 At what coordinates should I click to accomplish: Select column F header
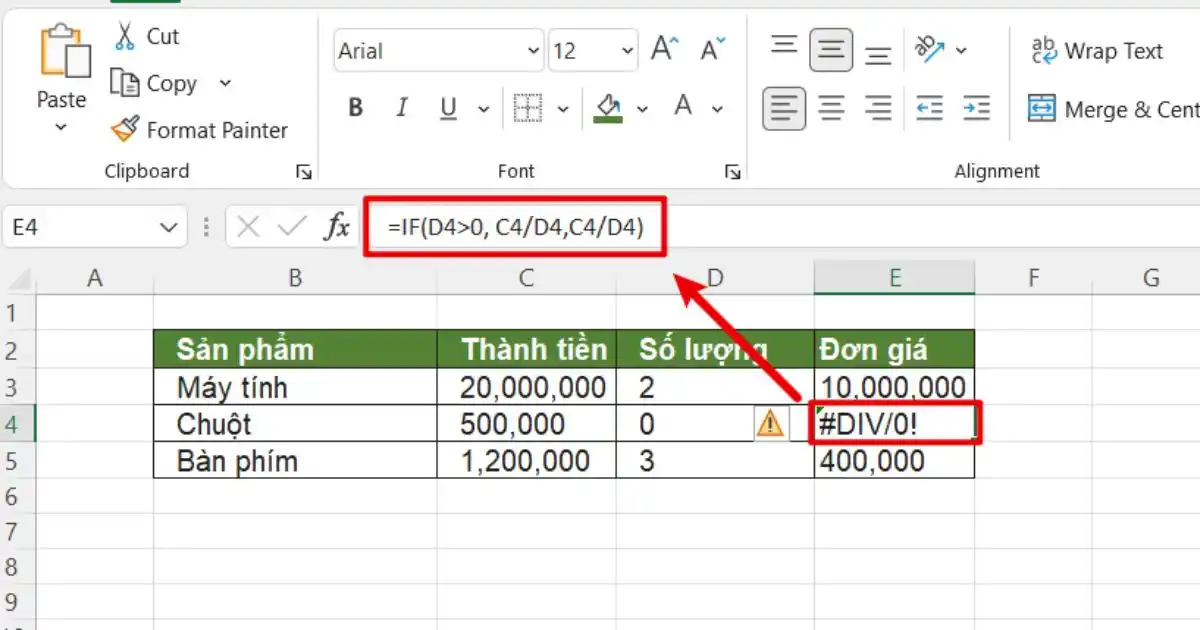(1033, 278)
